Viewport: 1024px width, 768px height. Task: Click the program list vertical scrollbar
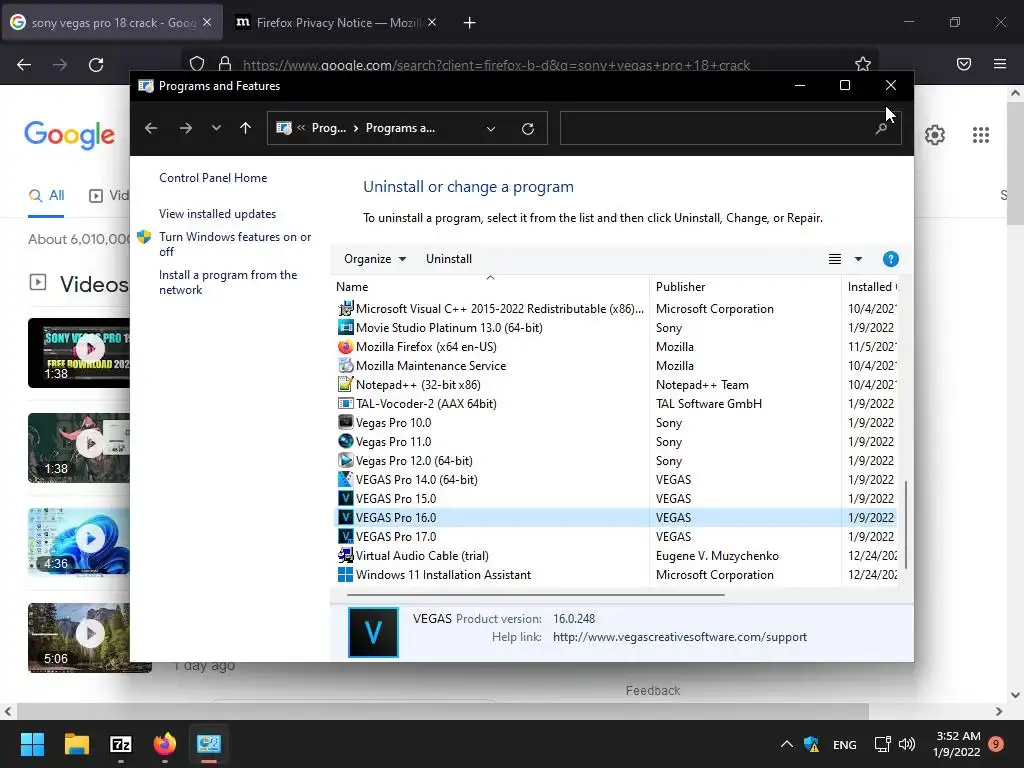point(906,524)
